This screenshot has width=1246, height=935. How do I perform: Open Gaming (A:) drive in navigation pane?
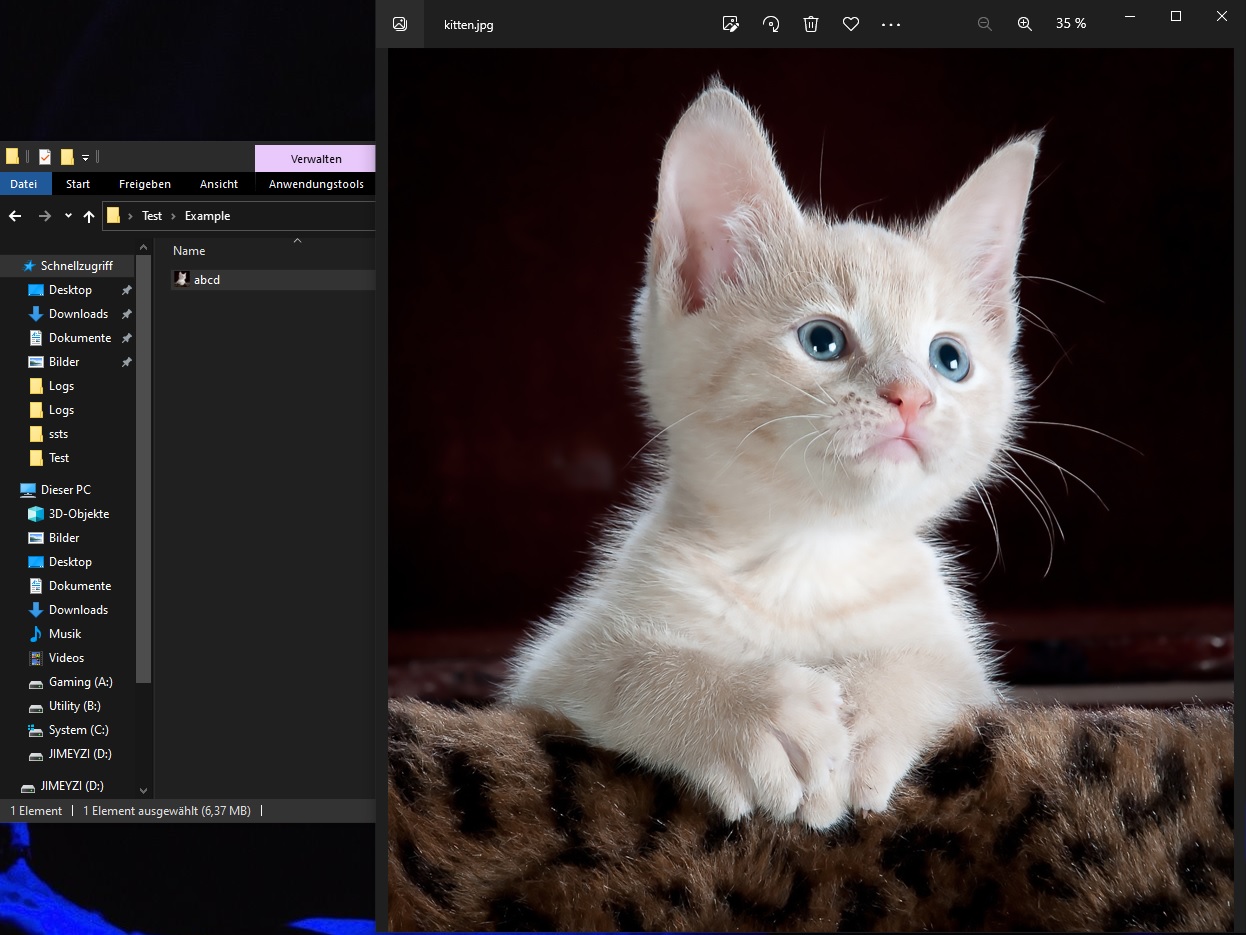(x=80, y=682)
